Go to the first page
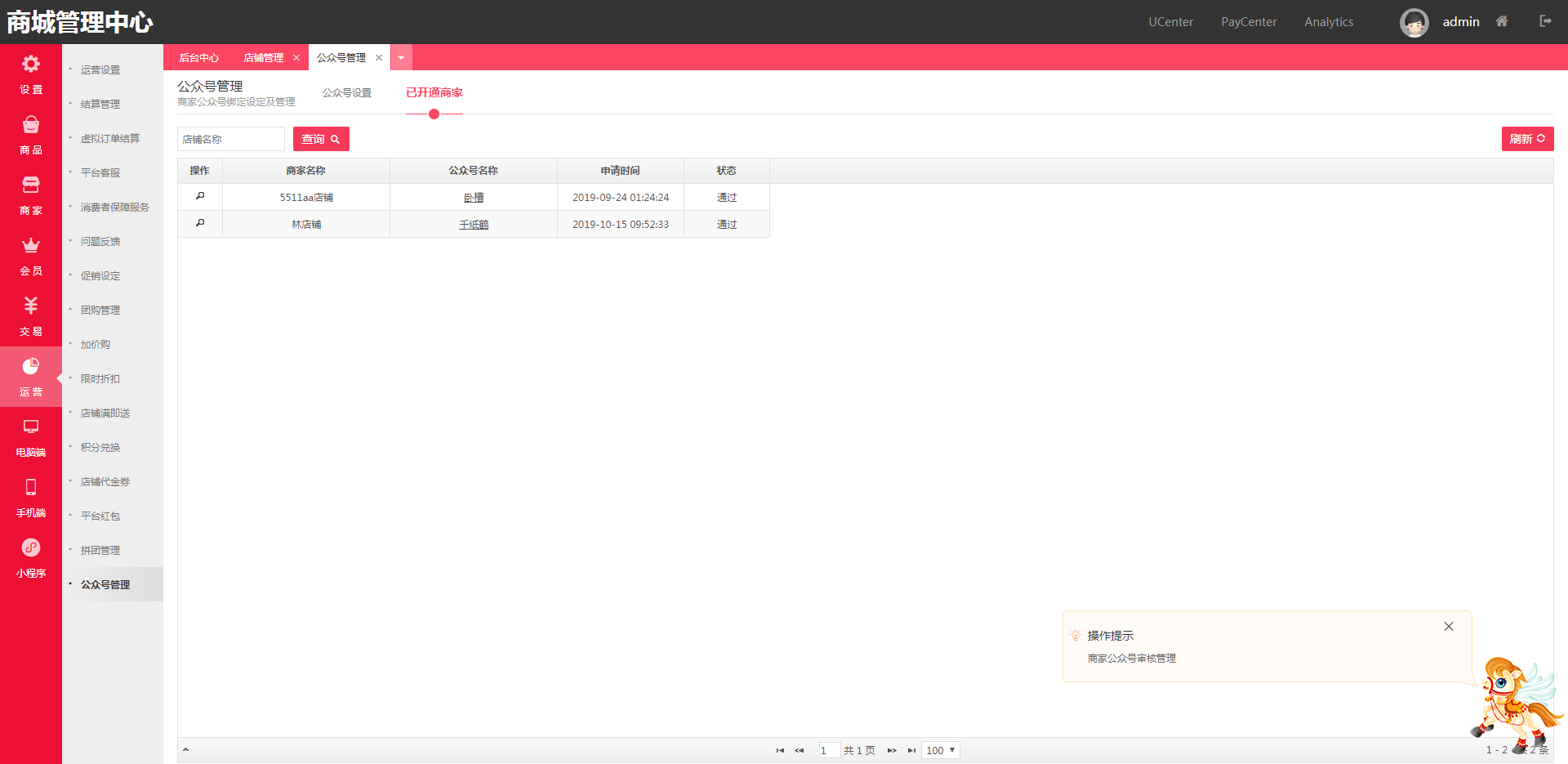 pyautogui.click(x=780, y=750)
